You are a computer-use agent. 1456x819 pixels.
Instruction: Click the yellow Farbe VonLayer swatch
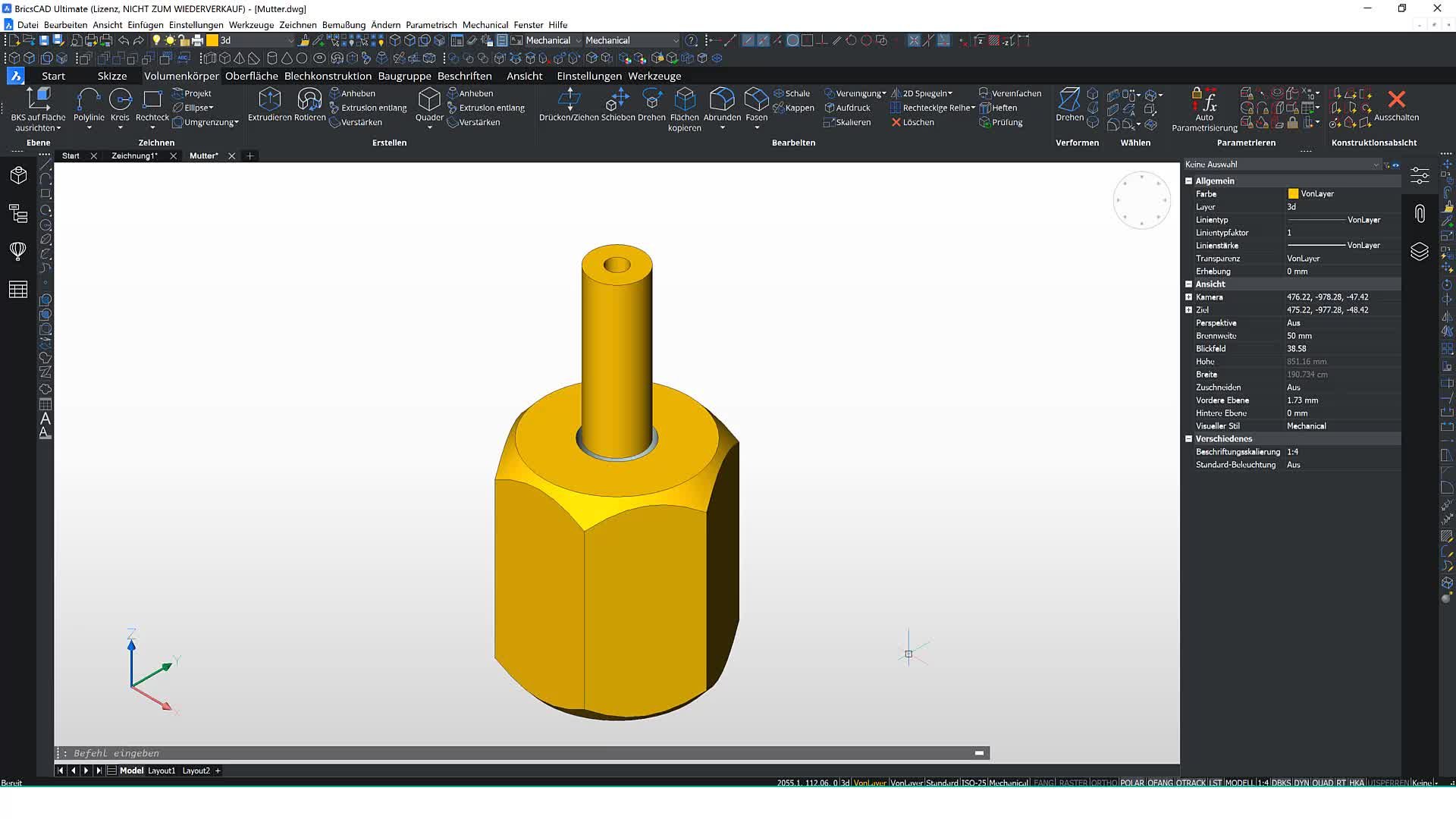pos(1293,194)
